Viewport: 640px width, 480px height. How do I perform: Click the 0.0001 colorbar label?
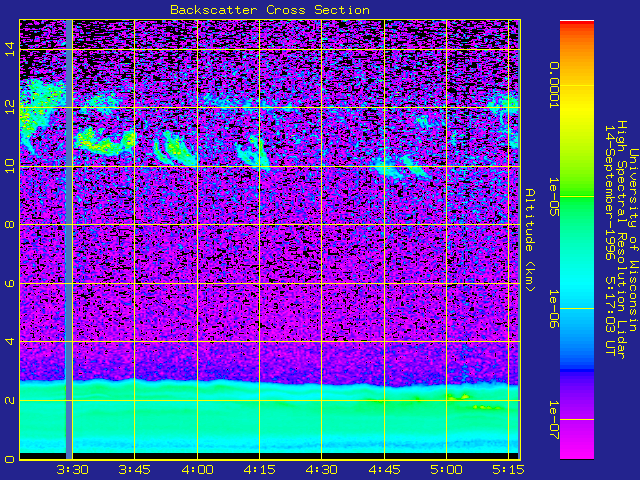[x=553, y=85]
